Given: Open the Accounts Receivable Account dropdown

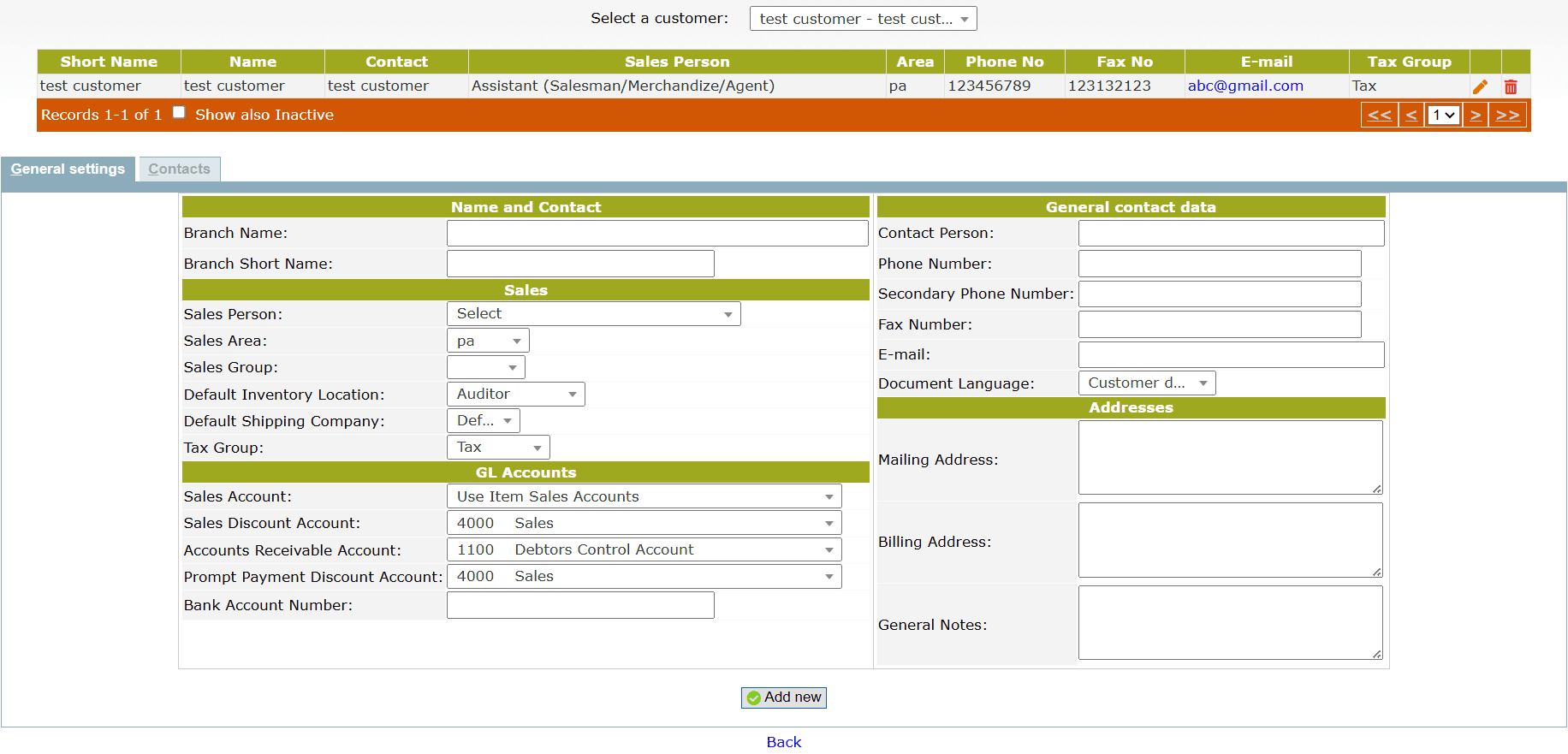Looking at the screenshot, I should tap(644, 550).
